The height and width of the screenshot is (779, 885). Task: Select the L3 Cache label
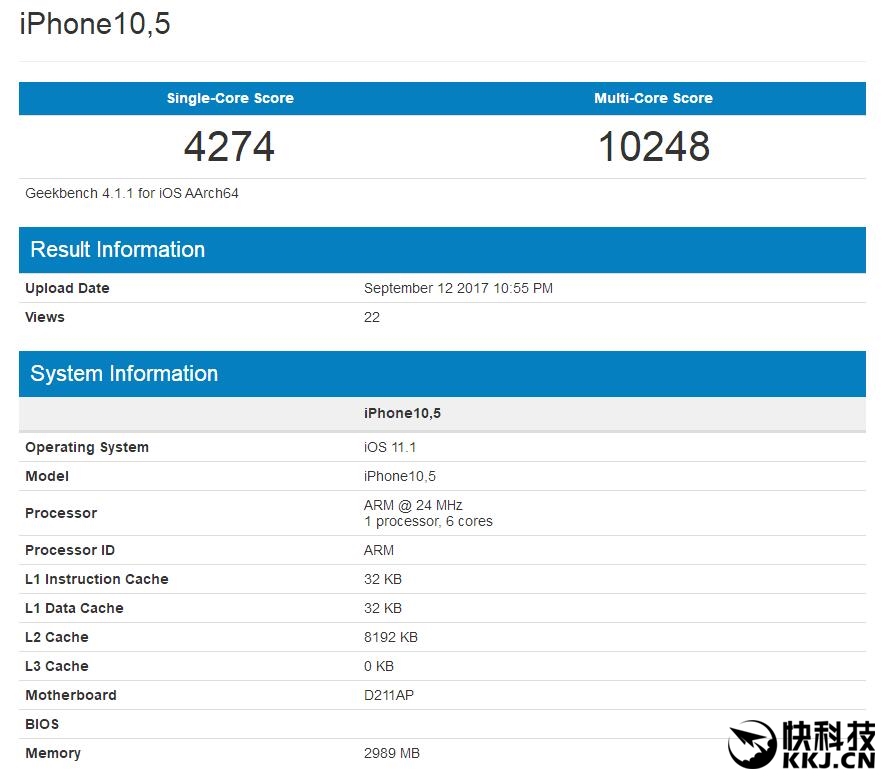[x=56, y=666]
